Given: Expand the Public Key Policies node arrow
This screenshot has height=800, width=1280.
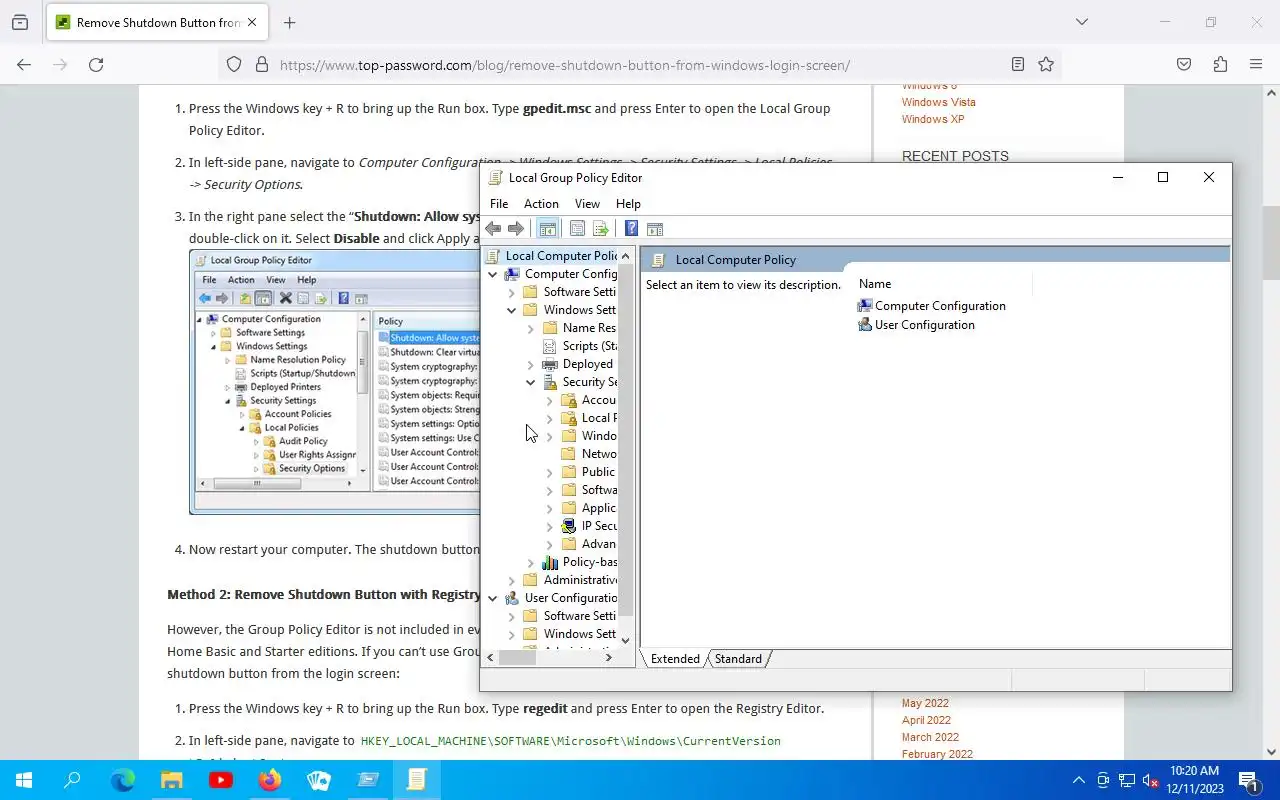Looking at the screenshot, I should [x=549, y=472].
